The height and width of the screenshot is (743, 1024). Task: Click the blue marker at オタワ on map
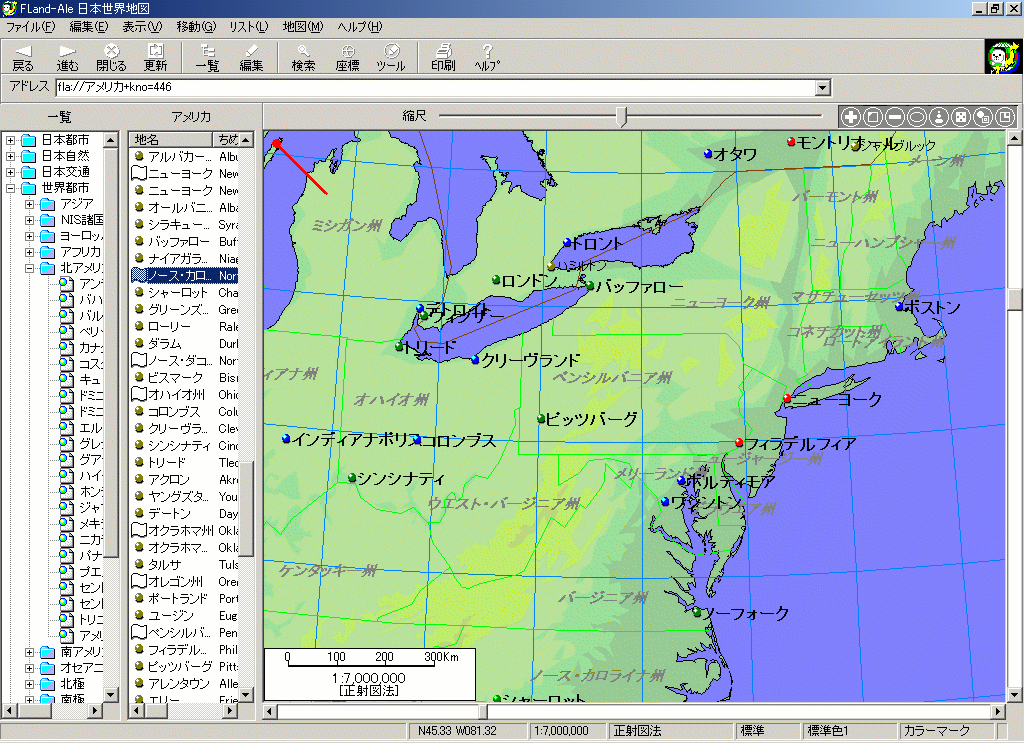708,153
